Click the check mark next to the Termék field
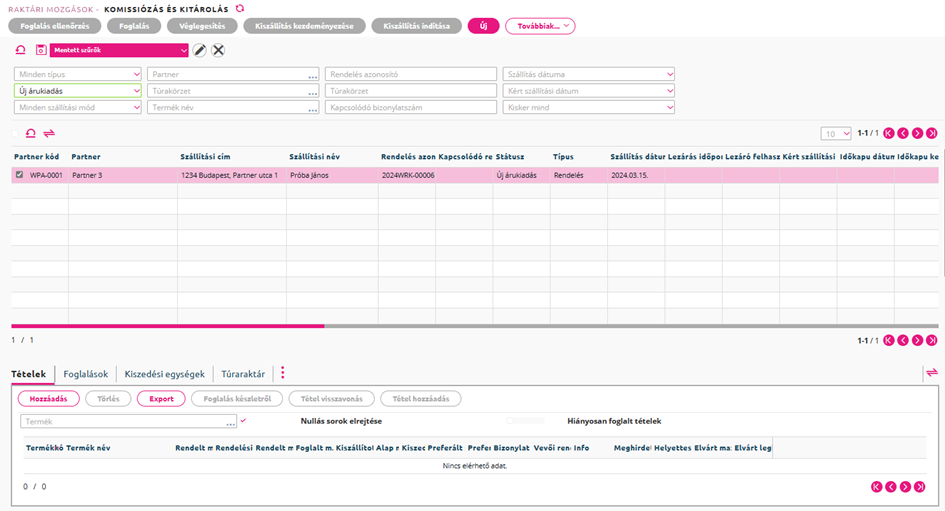The width and height of the screenshot is (945, 511). point(243,421)
